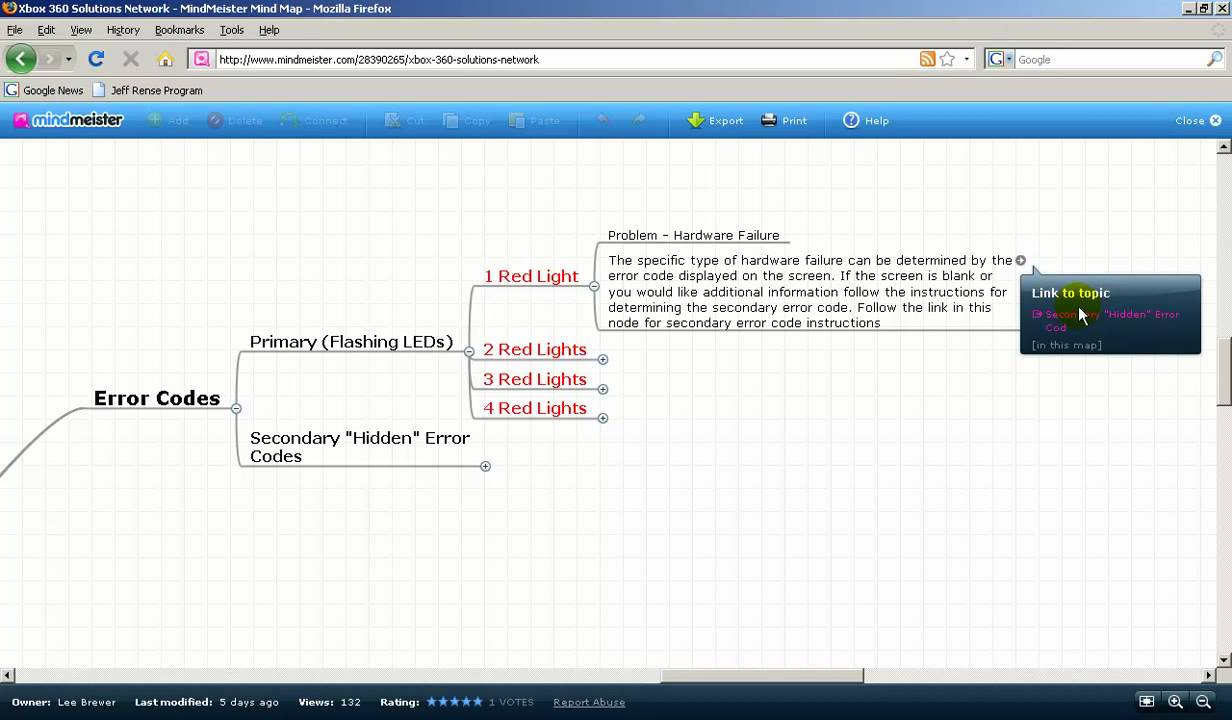This screenshot has width=1232, height=720.
Task: Click the link arrow icon on the hardware failure note
Action: click(1021, 260)
